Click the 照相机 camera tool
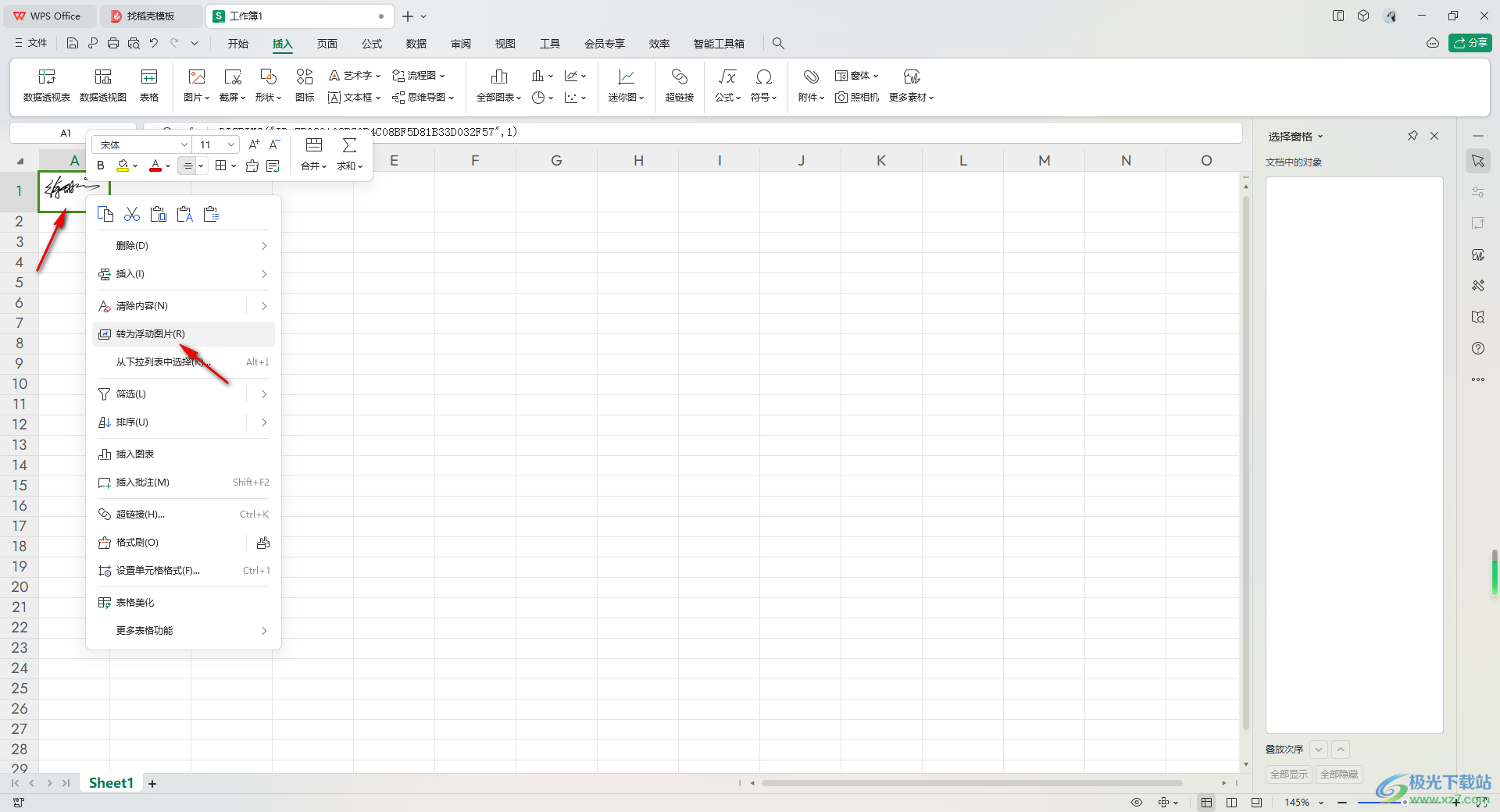Image resolution: width=1500 pixels, height=812 pixels. pyautogui.click(x=857, y=98)
